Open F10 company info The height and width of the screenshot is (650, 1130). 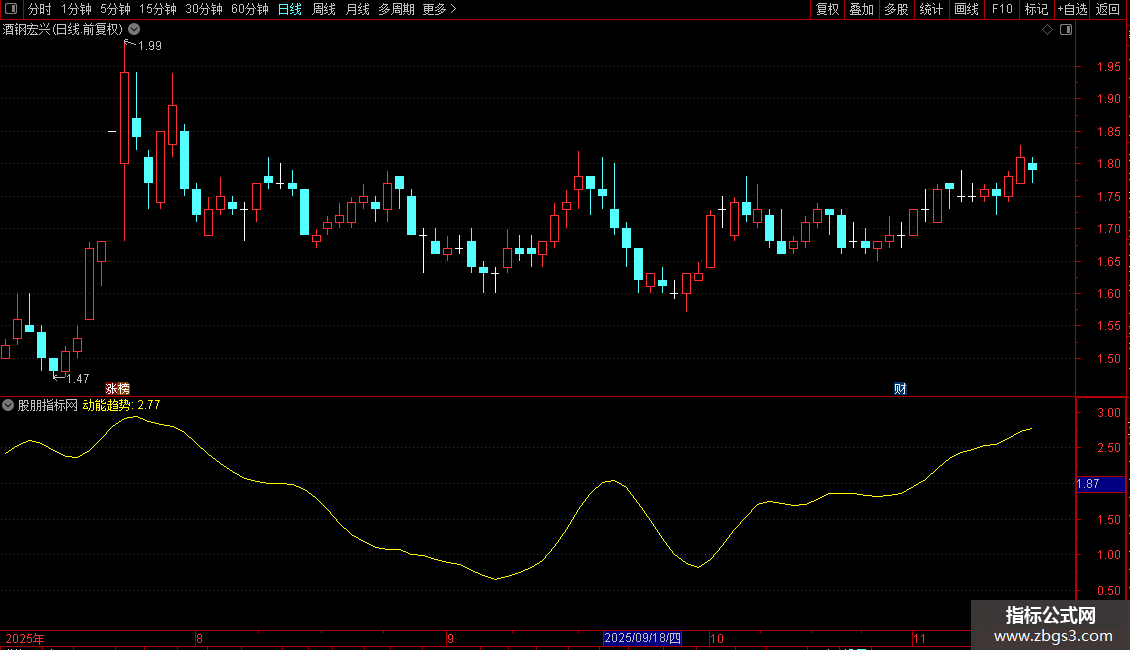click(1002, 9)
